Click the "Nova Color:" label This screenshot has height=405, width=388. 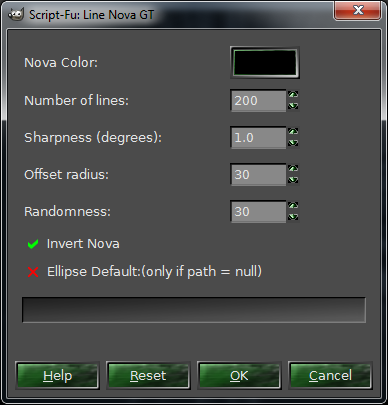click(61, 63)
